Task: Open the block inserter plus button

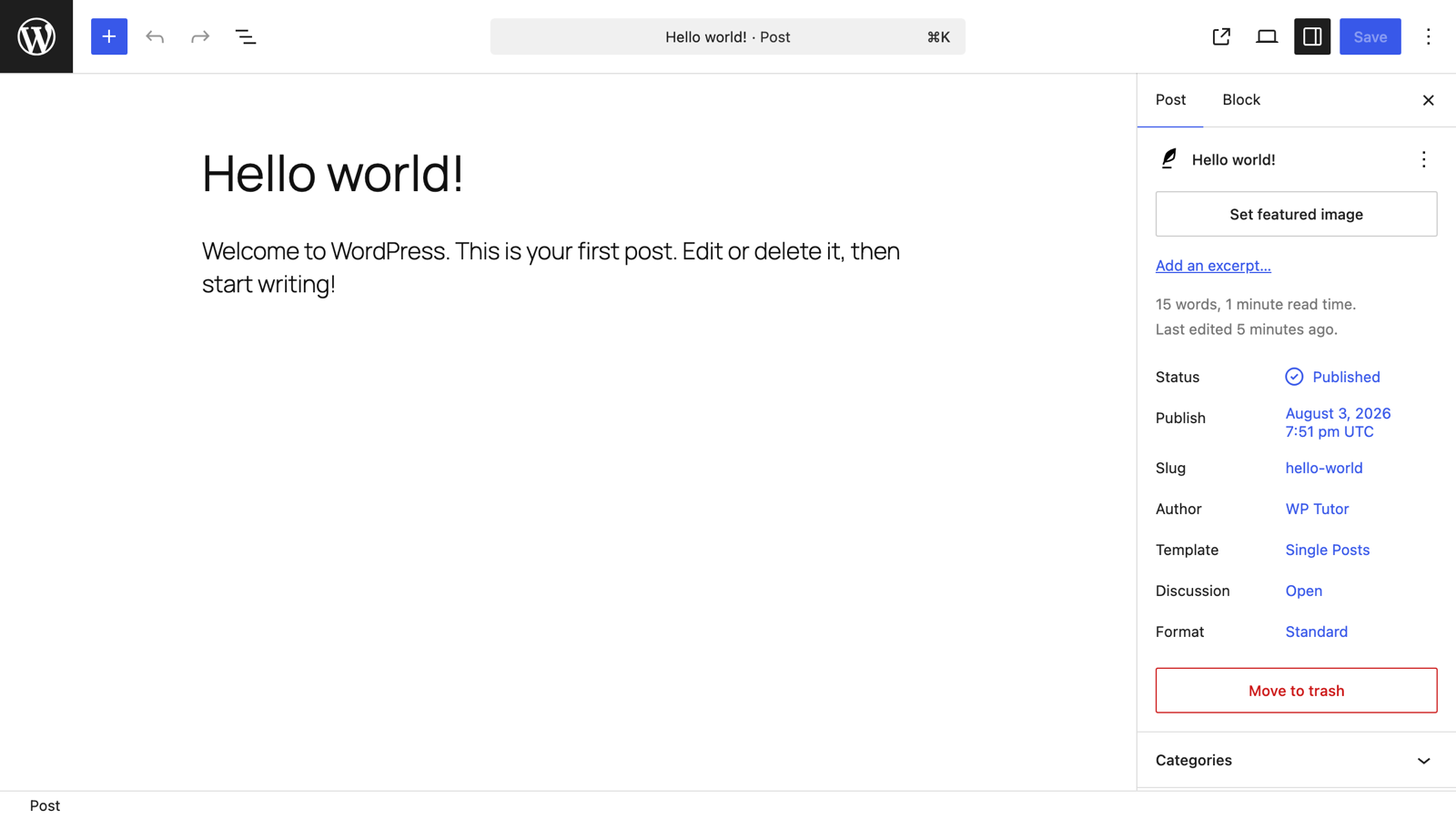Action: (109, 36)
